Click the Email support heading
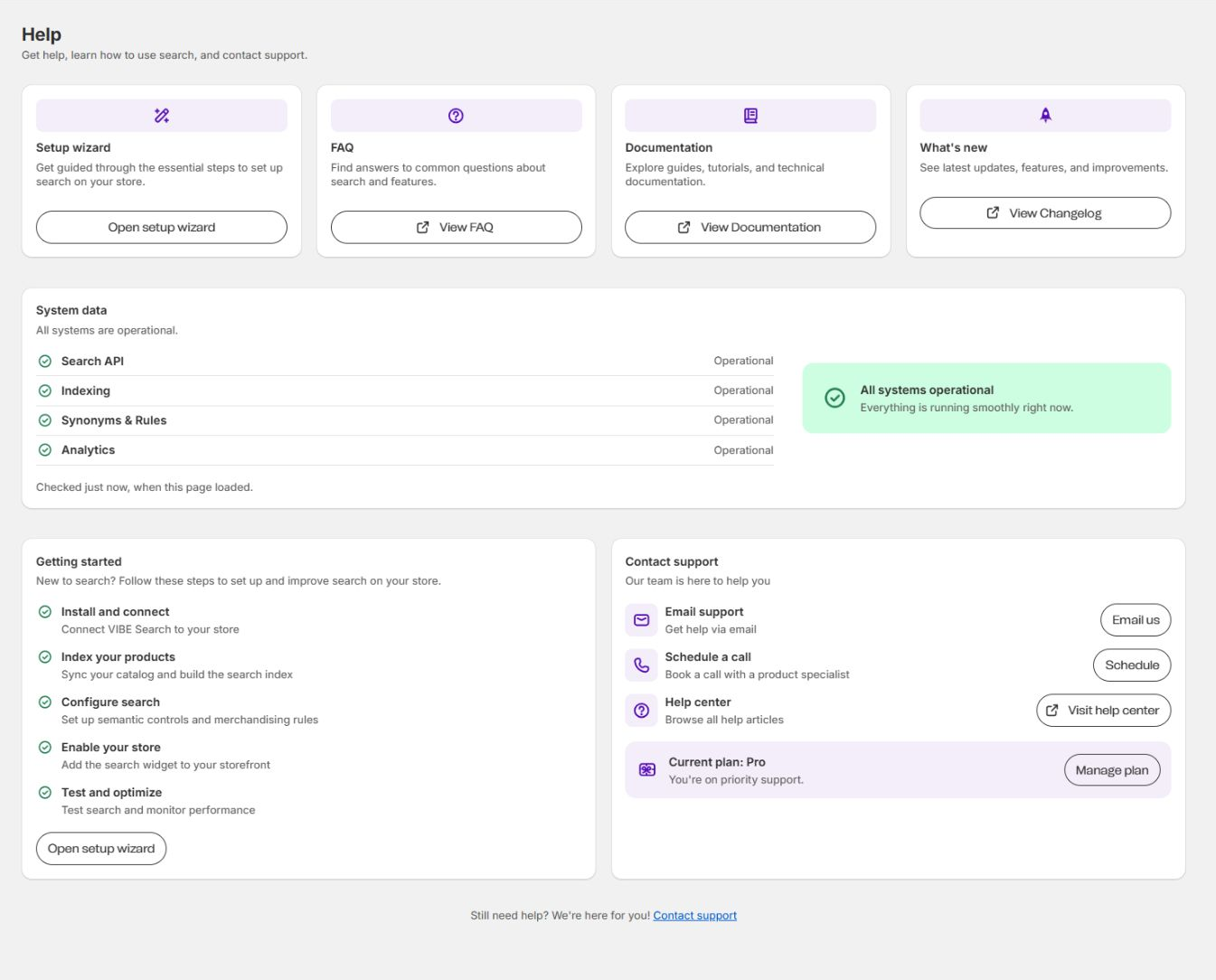This screenshot has height=980, width=1216. pos(704,612)
